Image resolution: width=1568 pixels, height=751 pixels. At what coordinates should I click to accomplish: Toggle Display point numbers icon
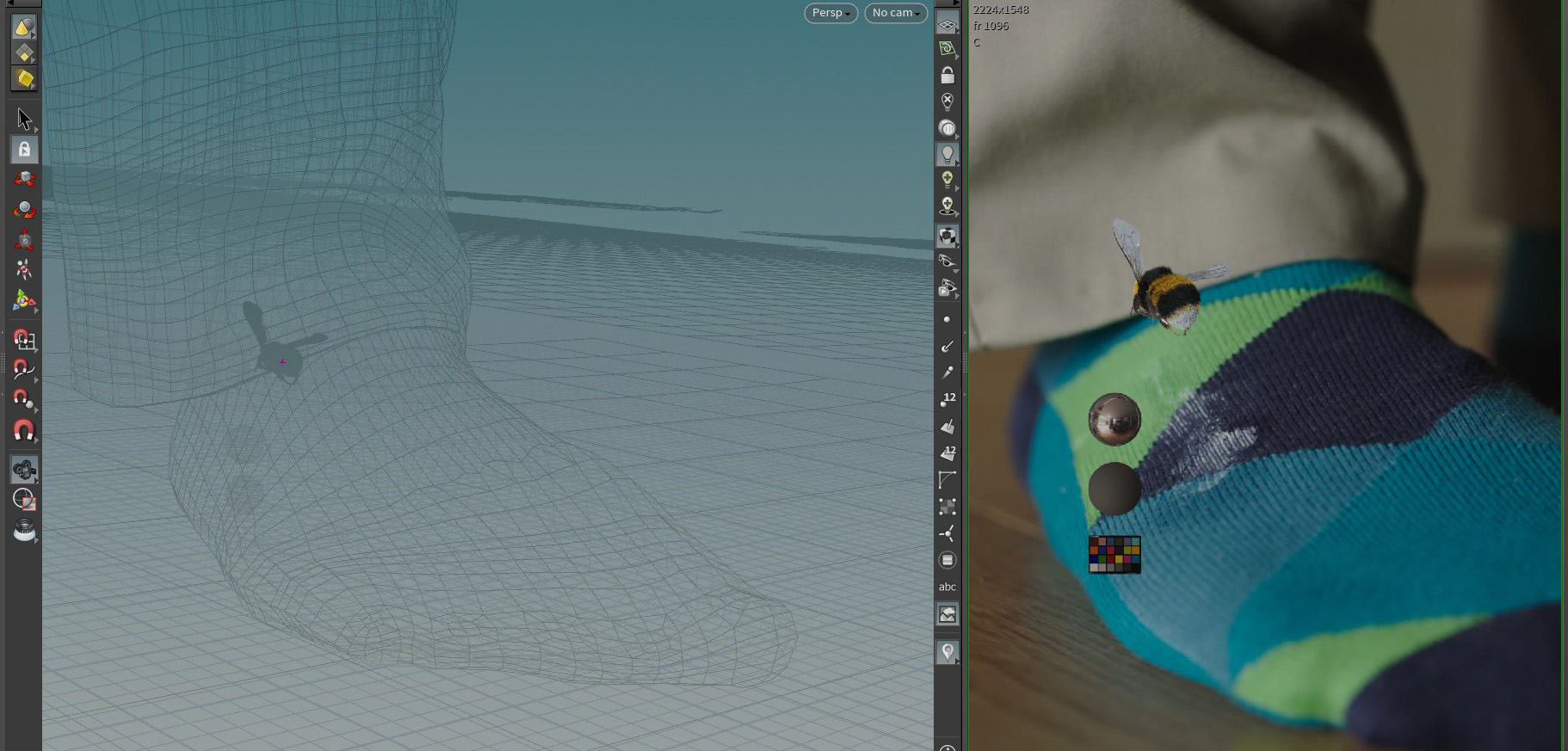[x=947, y=399]
